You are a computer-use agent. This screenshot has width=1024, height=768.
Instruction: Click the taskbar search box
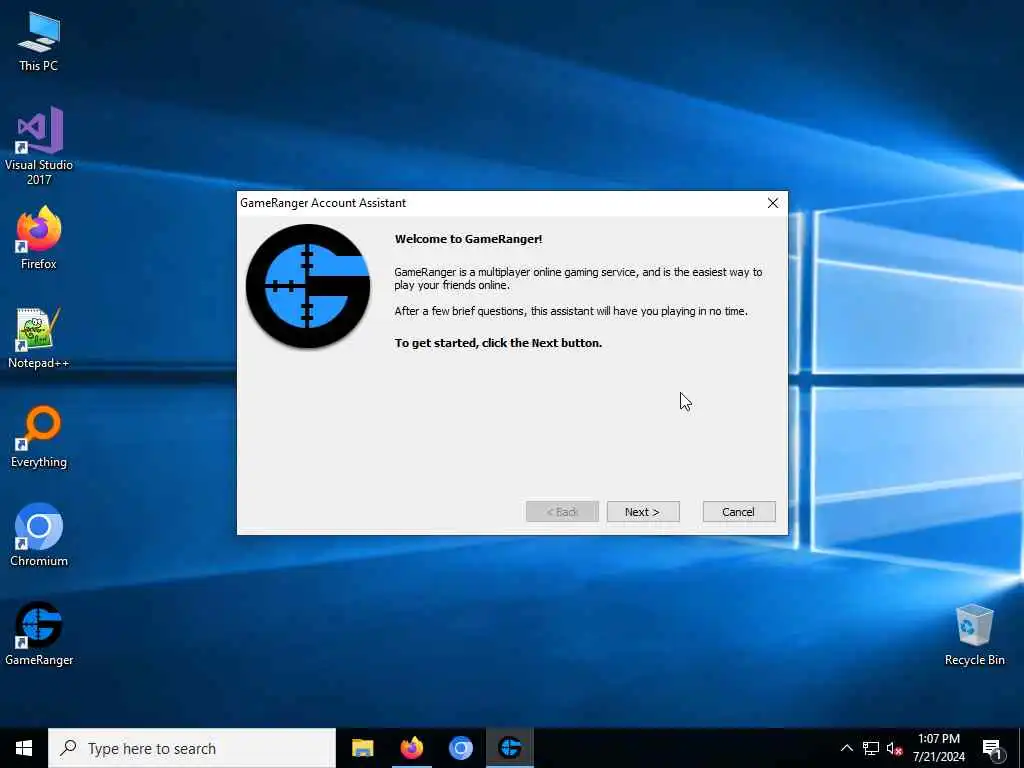point(192,748)
